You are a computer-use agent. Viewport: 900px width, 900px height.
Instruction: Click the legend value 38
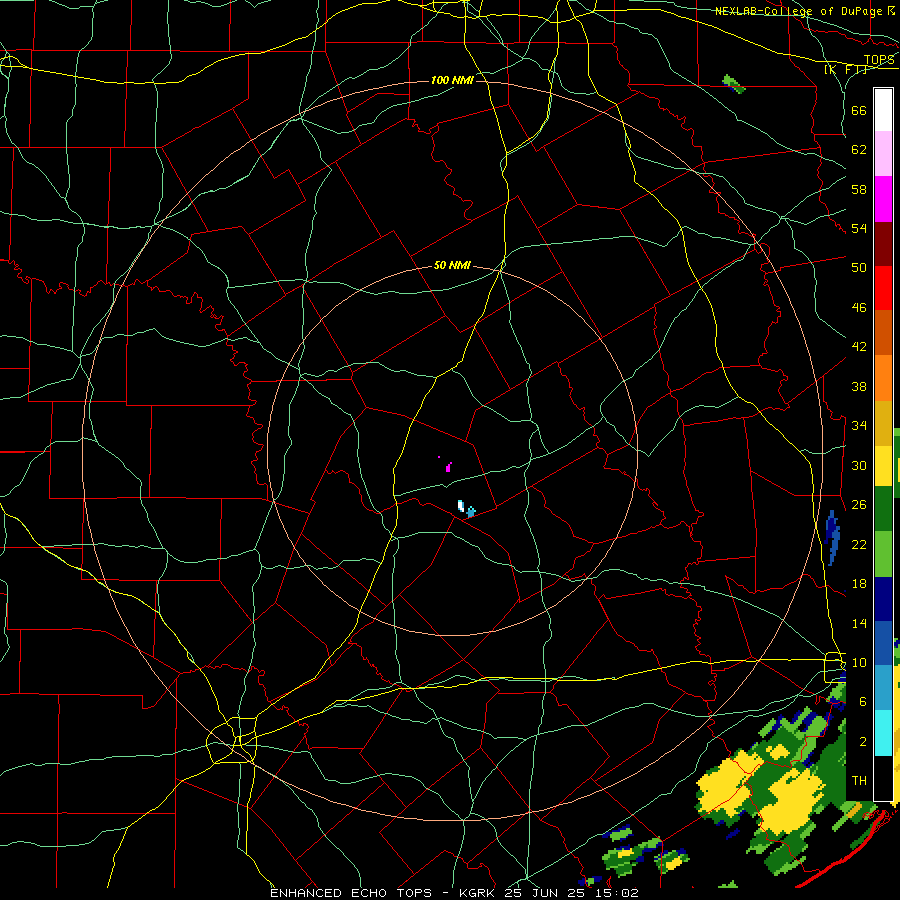(x=859, y=386)
